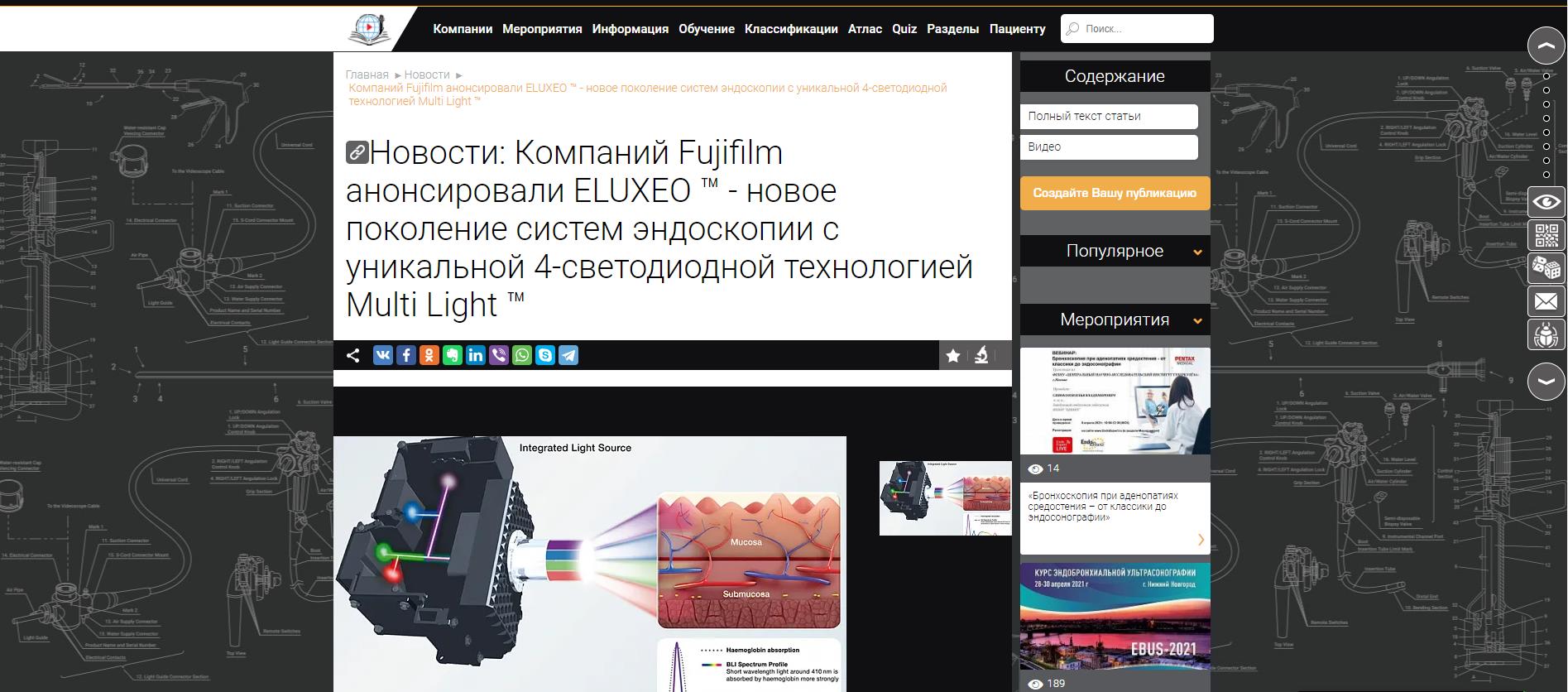
Task: Open QR code from right sidebar
Action: click(x=1546, y=236)
